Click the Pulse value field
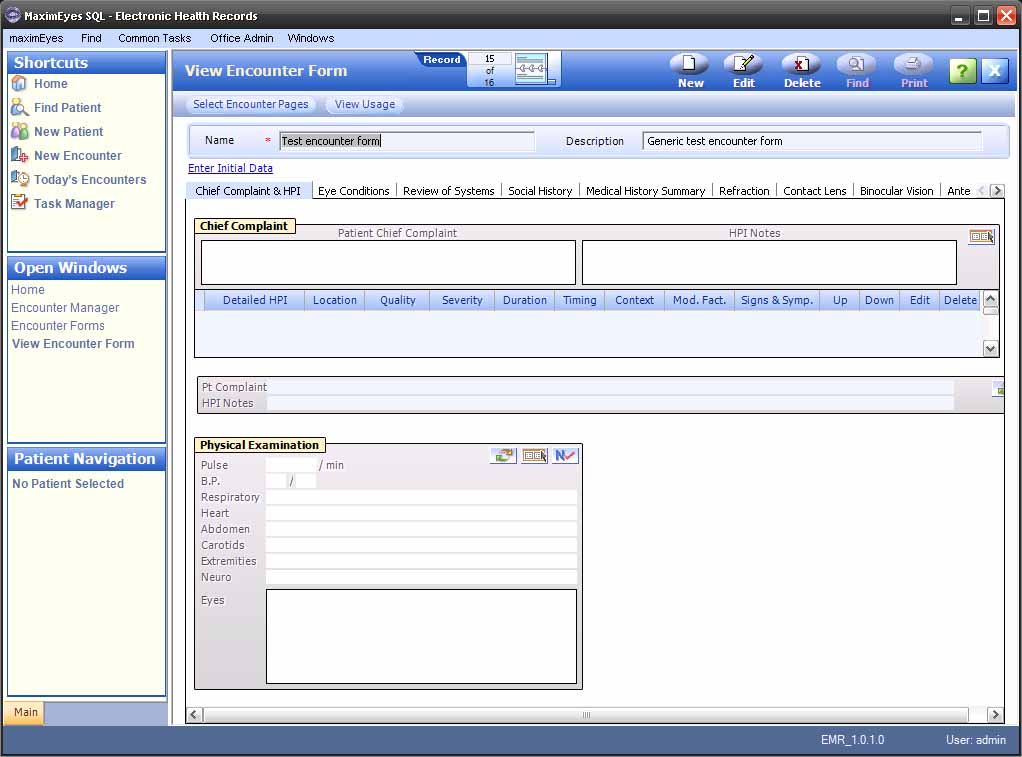This screenshot has width=1022, height=757. pyautogui.click(x=291, y=465)
